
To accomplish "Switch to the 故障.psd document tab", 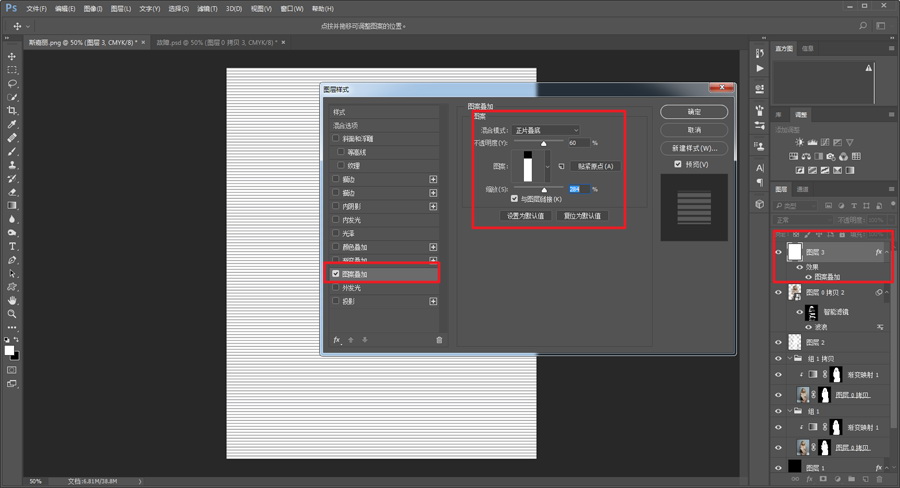I will coord(216,42).
